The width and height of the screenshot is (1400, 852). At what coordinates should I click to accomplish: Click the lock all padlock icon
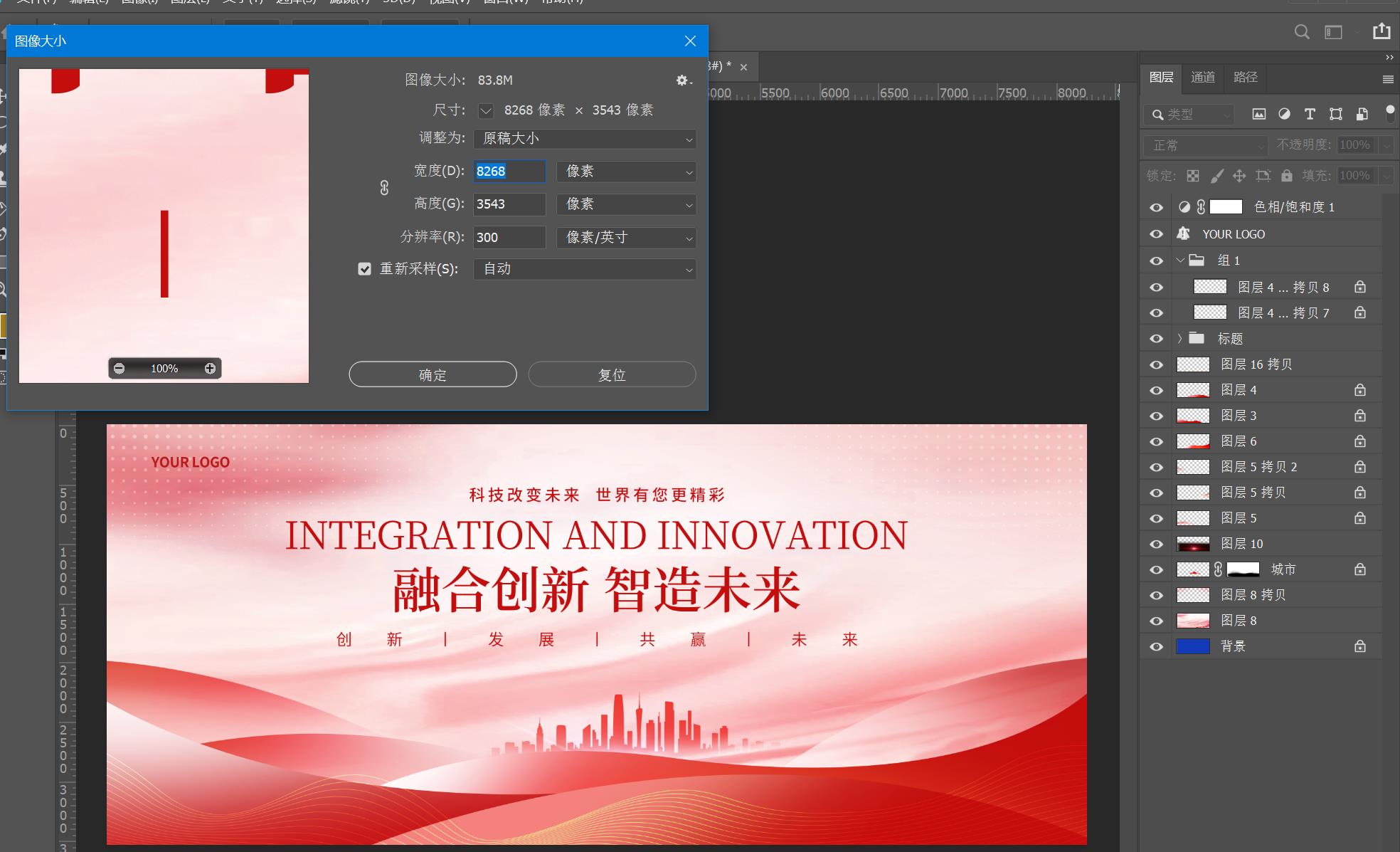[1287, 176]
